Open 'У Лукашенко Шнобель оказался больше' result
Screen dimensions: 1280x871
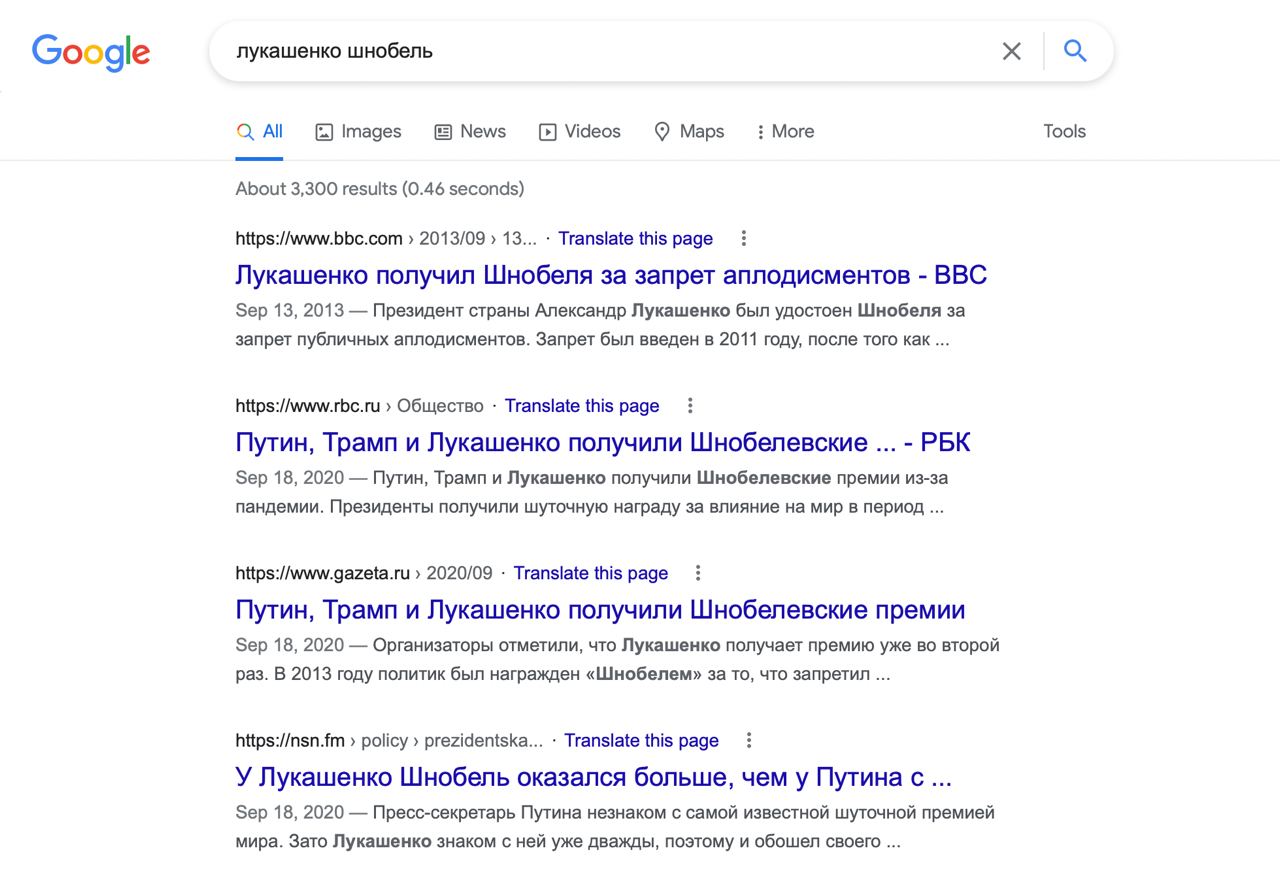point(594,777)
